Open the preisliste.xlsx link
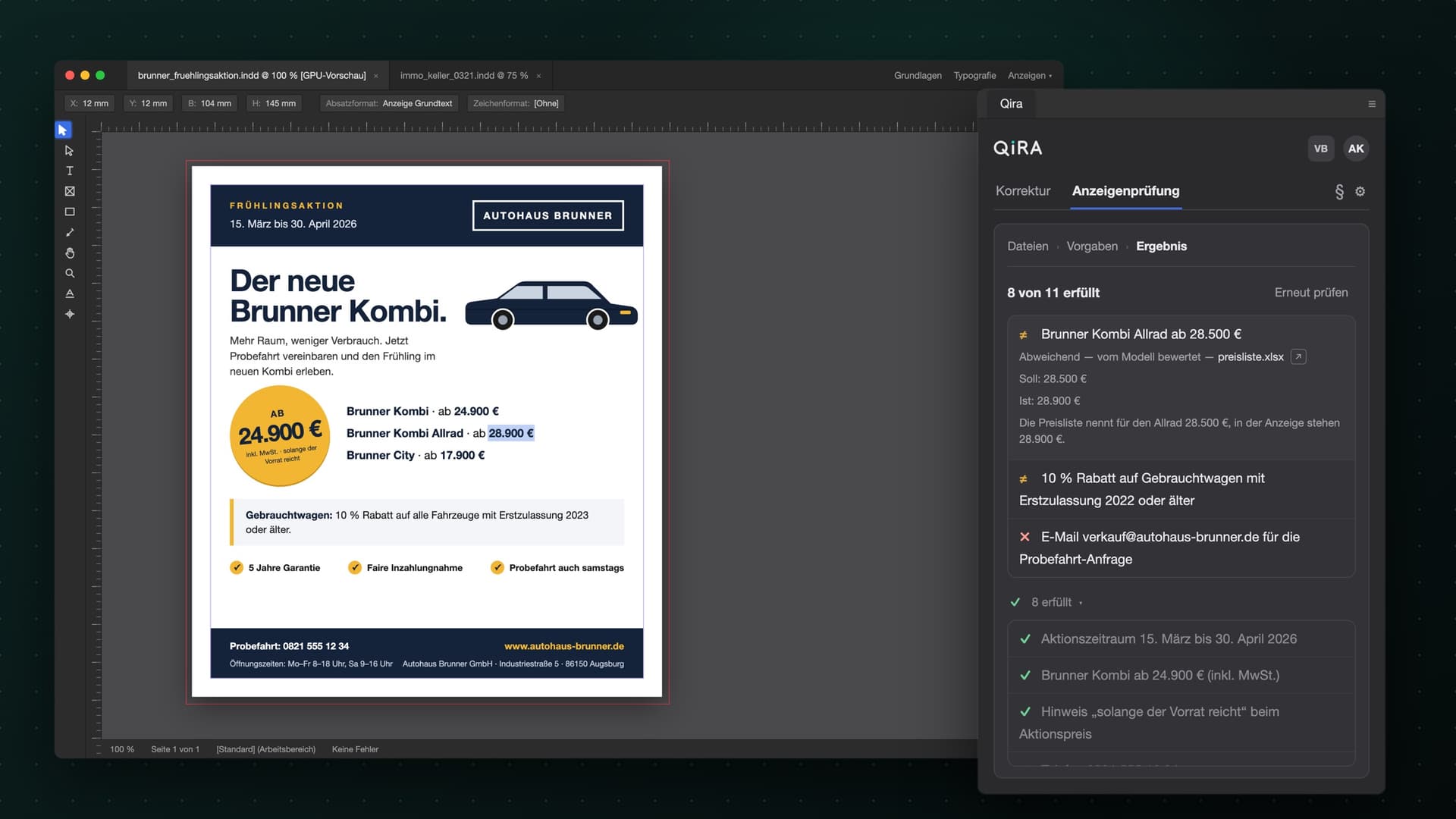The width and height of the screenshot is (1456, 819). click(1250, 357)
